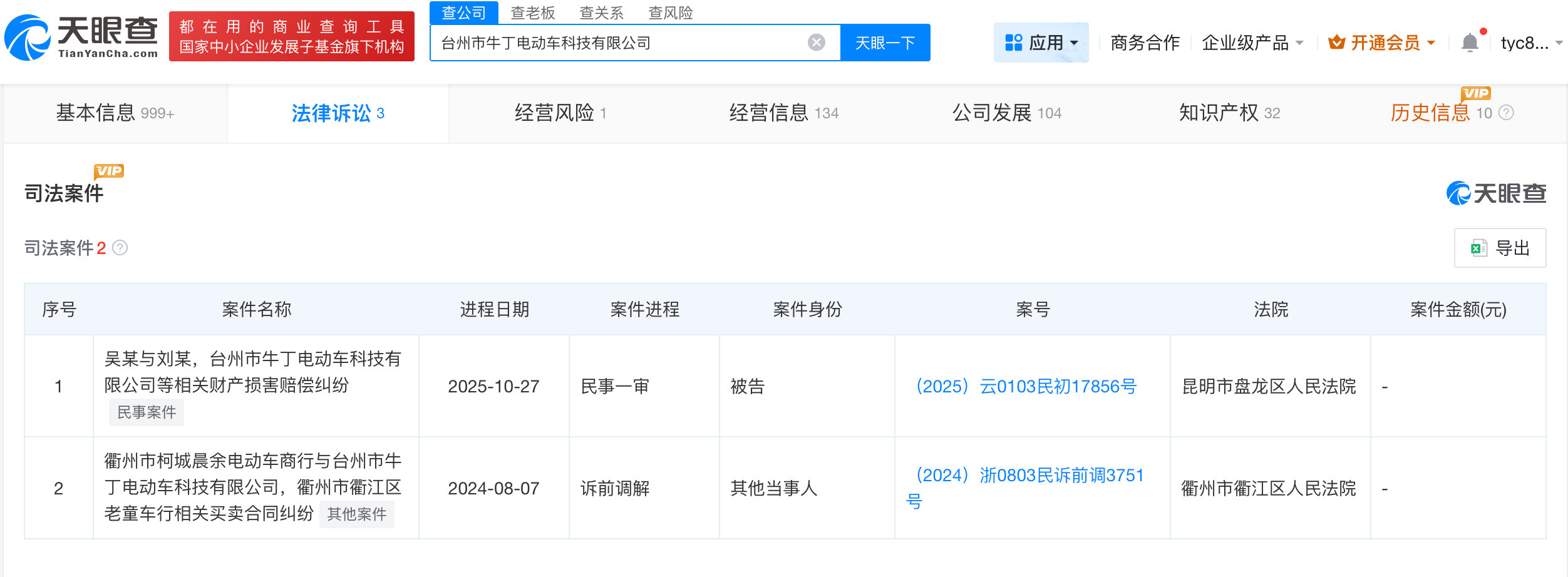1568x577 pixels.
Task: Click the date 2024-08-07
Action: 493,488
